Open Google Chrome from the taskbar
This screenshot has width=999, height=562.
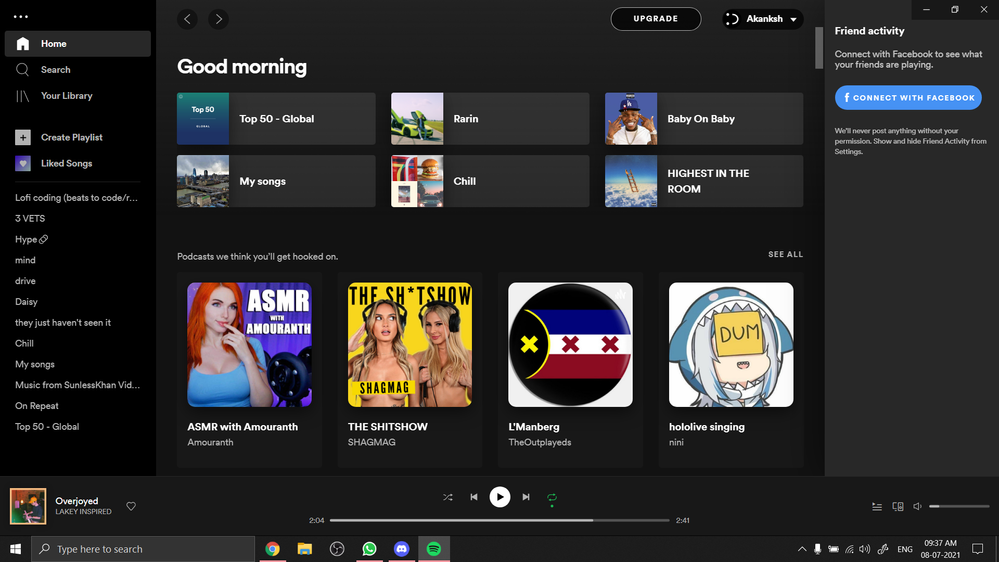[273, 549]
